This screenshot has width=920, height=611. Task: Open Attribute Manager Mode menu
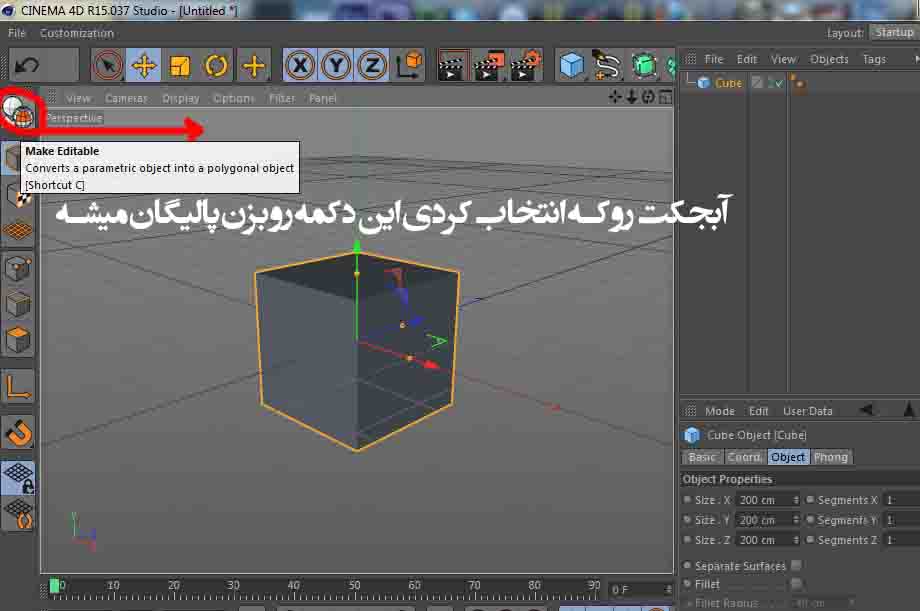click(719, 411)
